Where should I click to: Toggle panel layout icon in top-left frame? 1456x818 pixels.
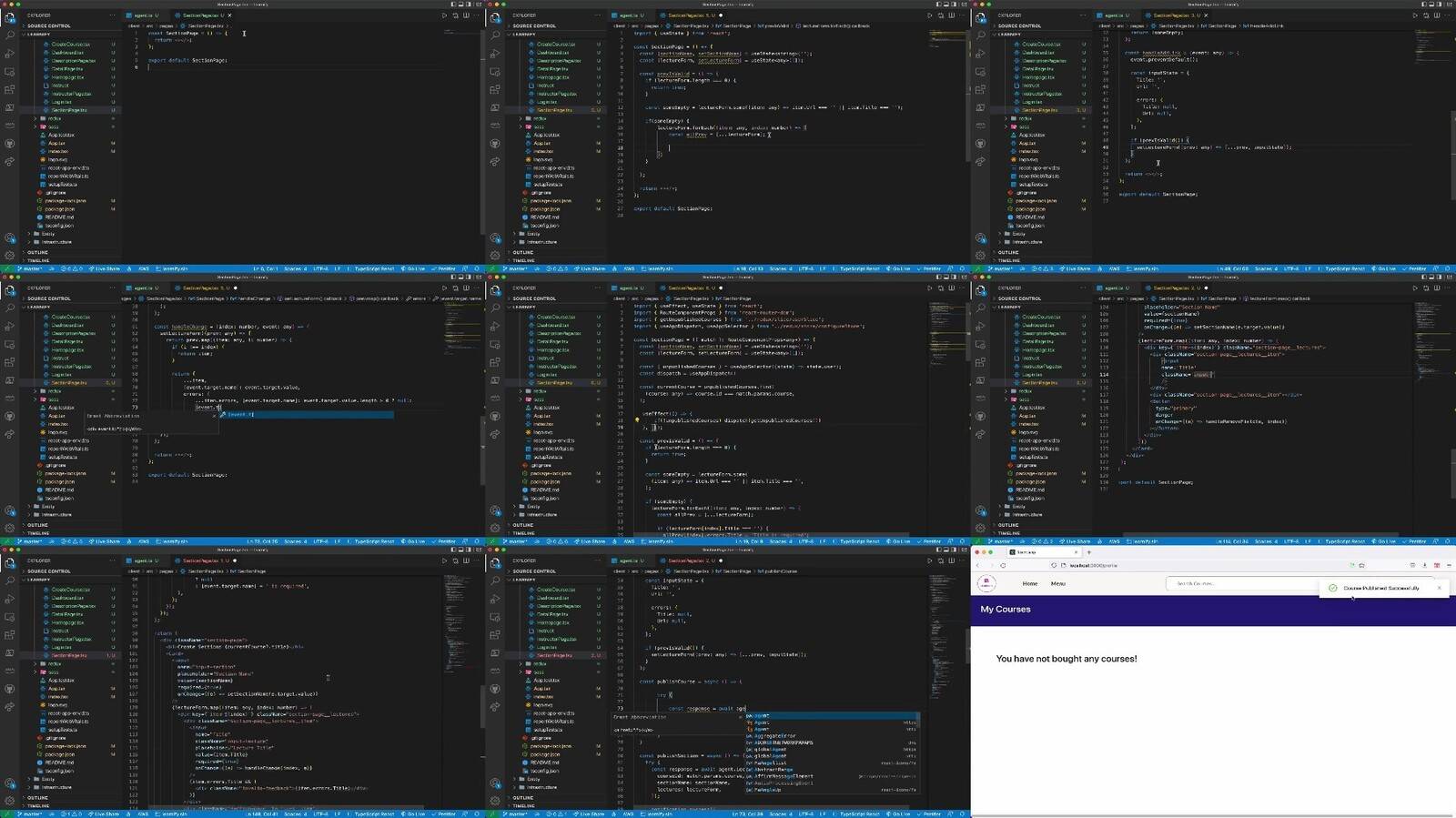click(460, 5)
